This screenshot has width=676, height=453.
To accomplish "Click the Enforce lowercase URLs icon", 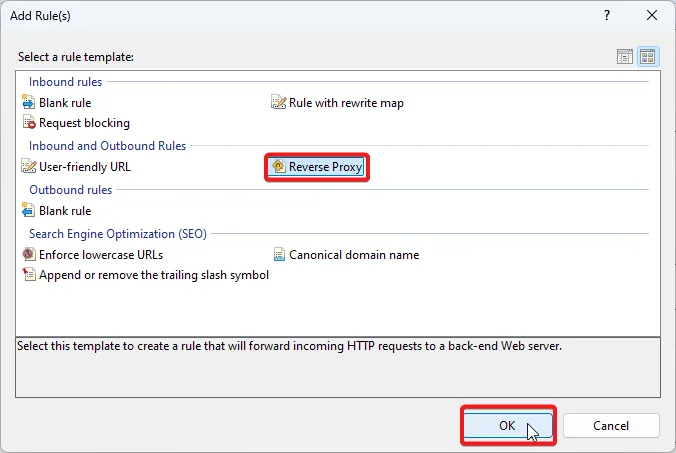I will [x=28, y=255].
